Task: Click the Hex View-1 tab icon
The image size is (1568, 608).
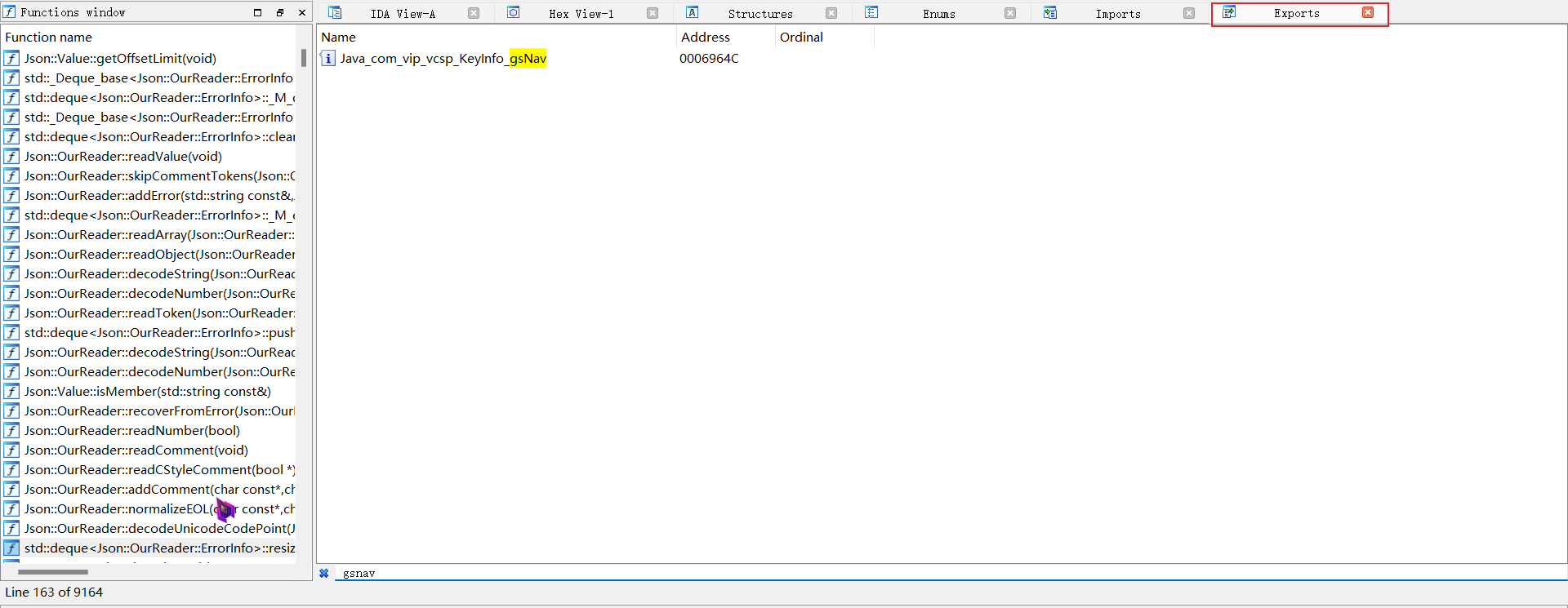Action: tap(514, 12)
